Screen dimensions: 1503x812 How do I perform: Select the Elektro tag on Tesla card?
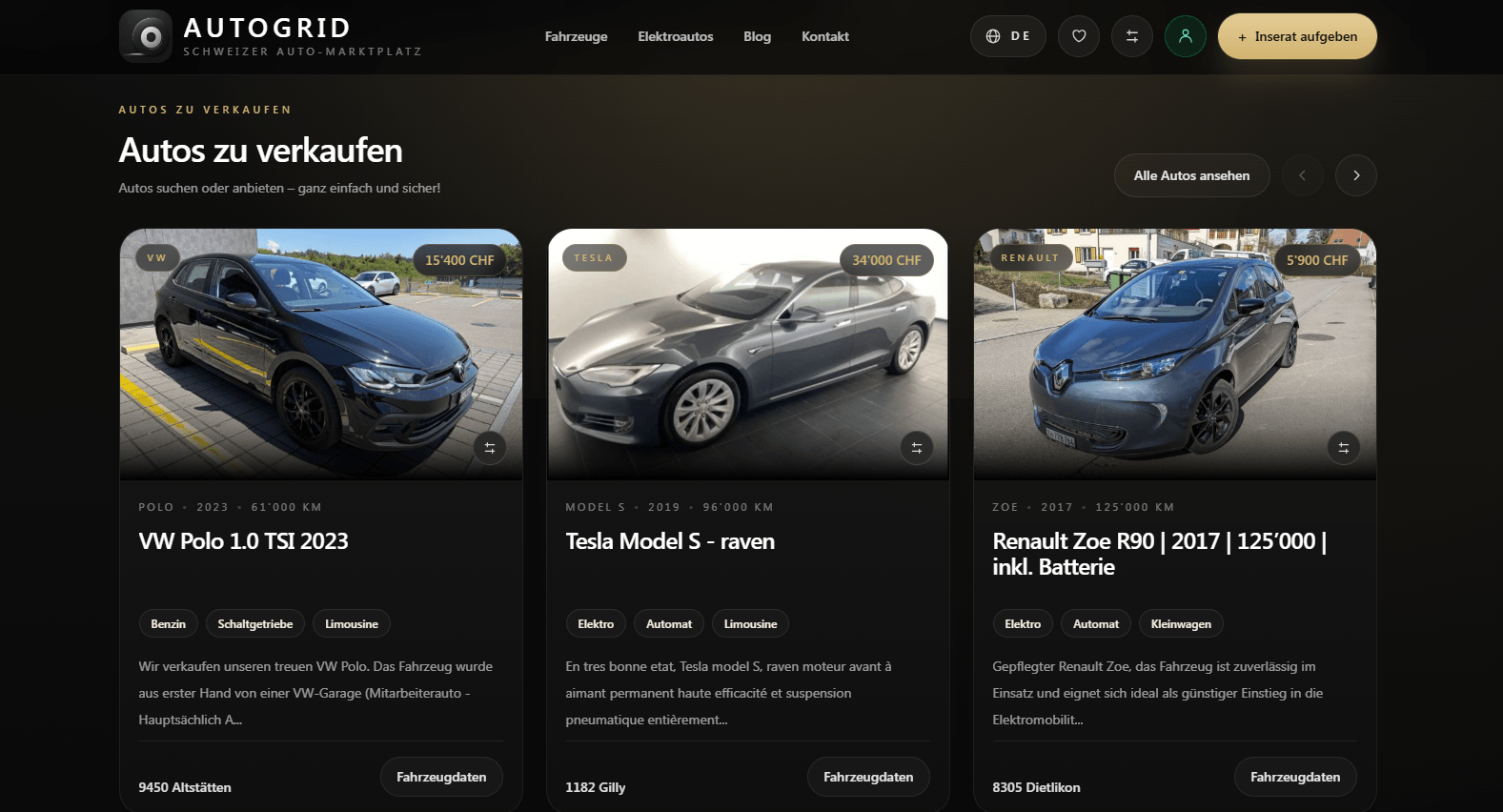(596, 624)
